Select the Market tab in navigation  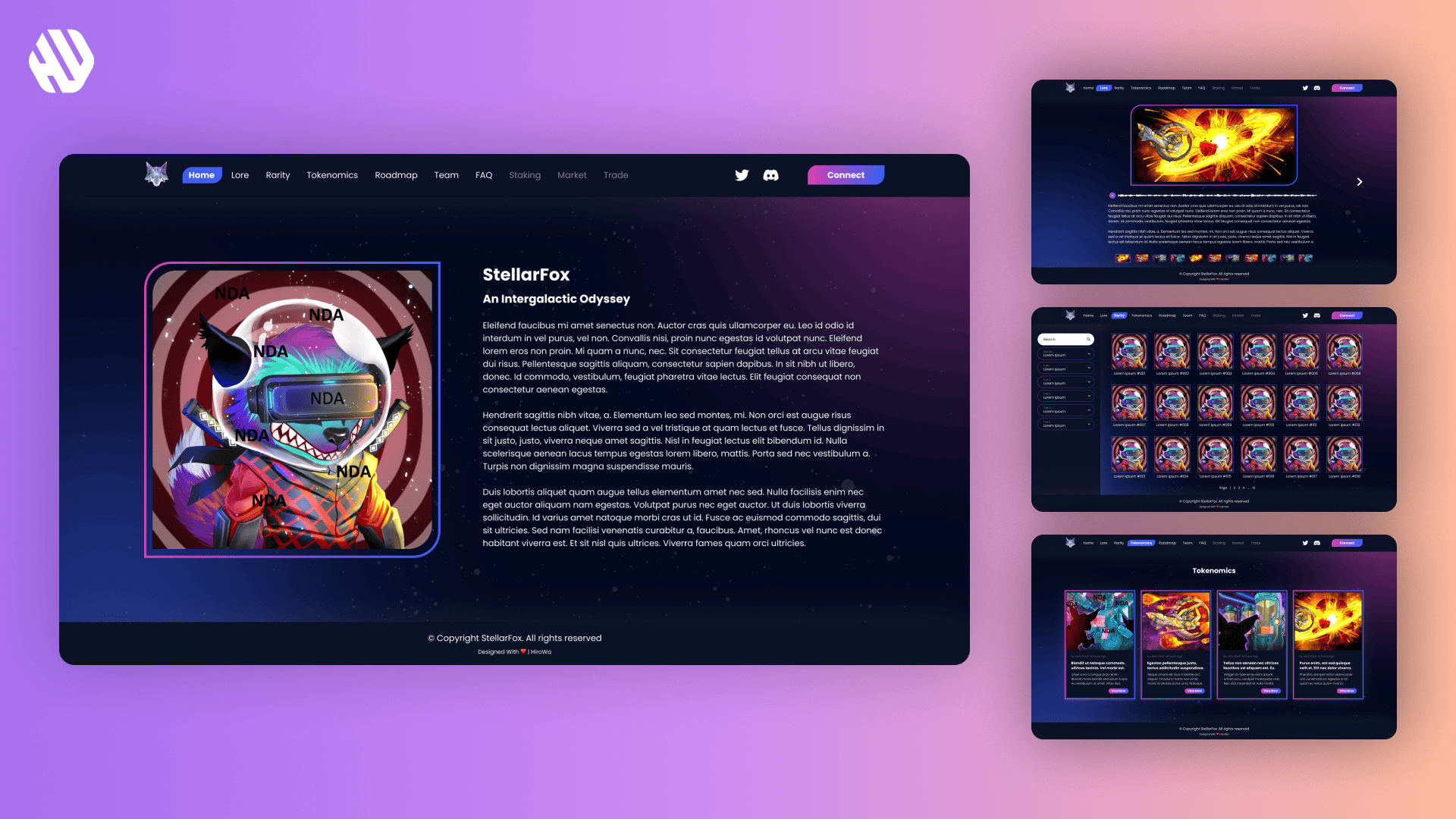pyautogui.click(x=572, y=175)
